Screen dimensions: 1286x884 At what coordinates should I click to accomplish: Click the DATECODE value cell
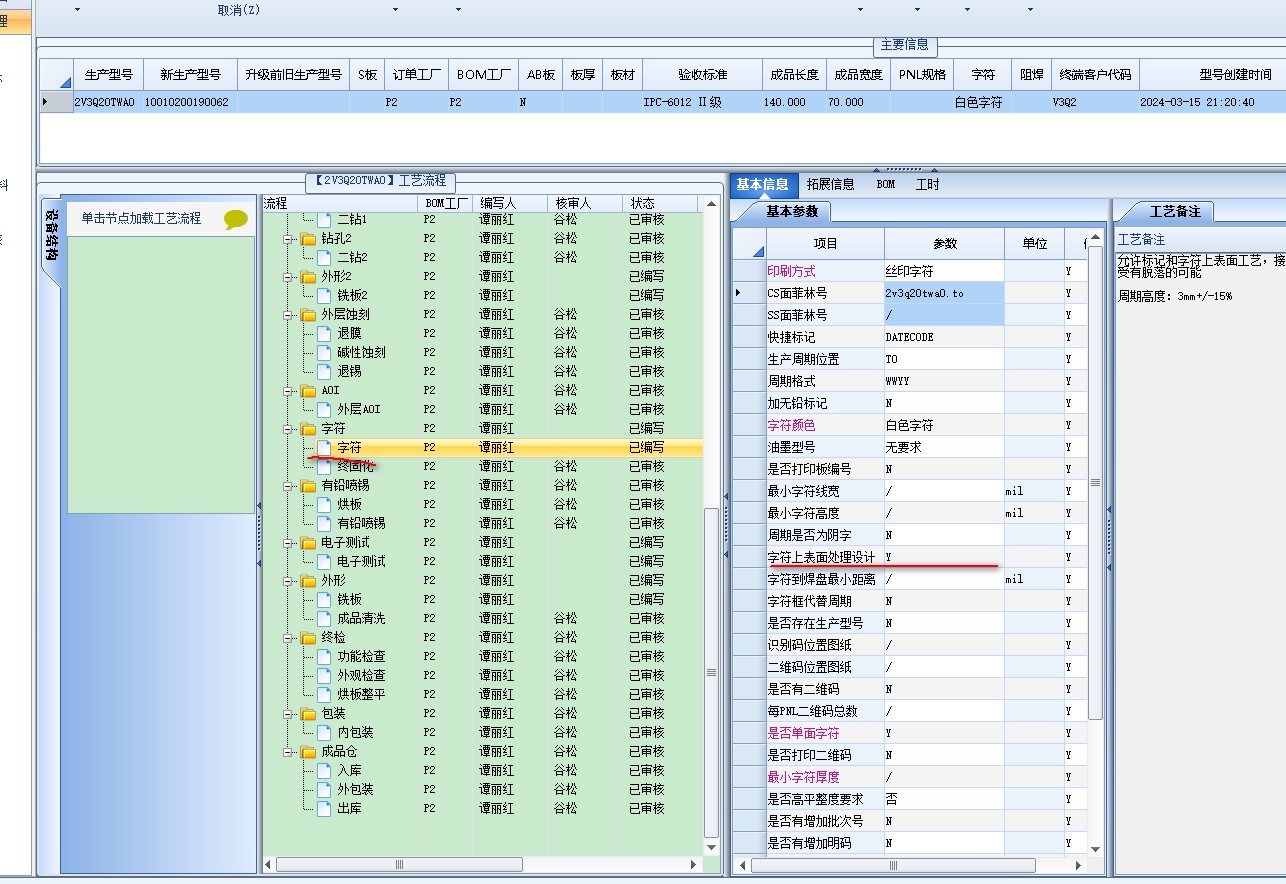[944, 337]
